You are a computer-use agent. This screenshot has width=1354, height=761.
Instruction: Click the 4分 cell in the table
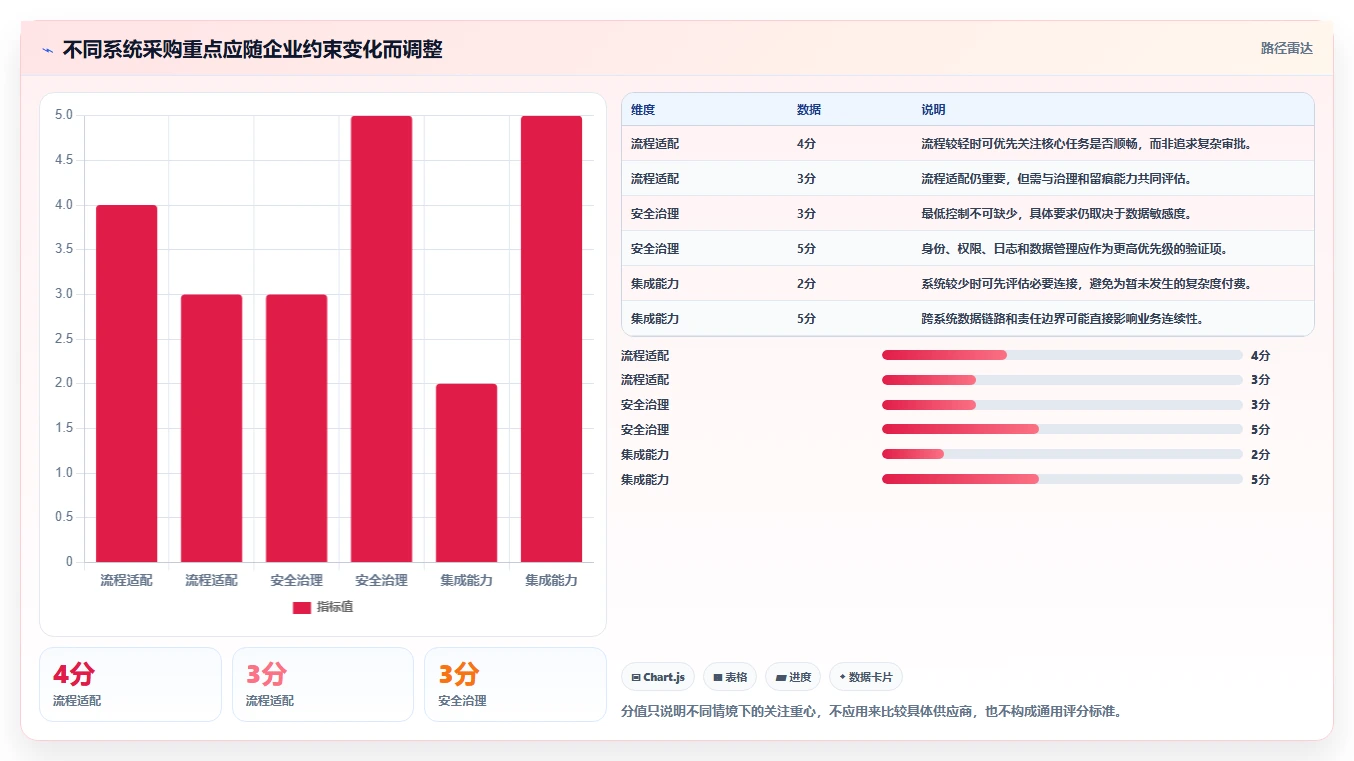806,144
